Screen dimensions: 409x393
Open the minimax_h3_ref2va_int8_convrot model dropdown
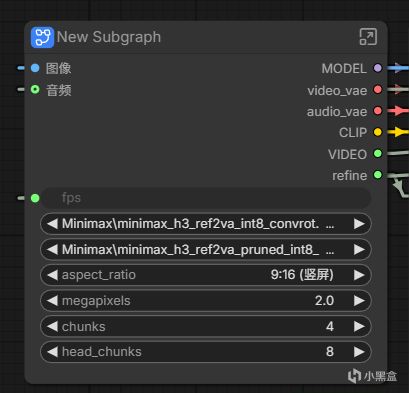coord(205,224)
